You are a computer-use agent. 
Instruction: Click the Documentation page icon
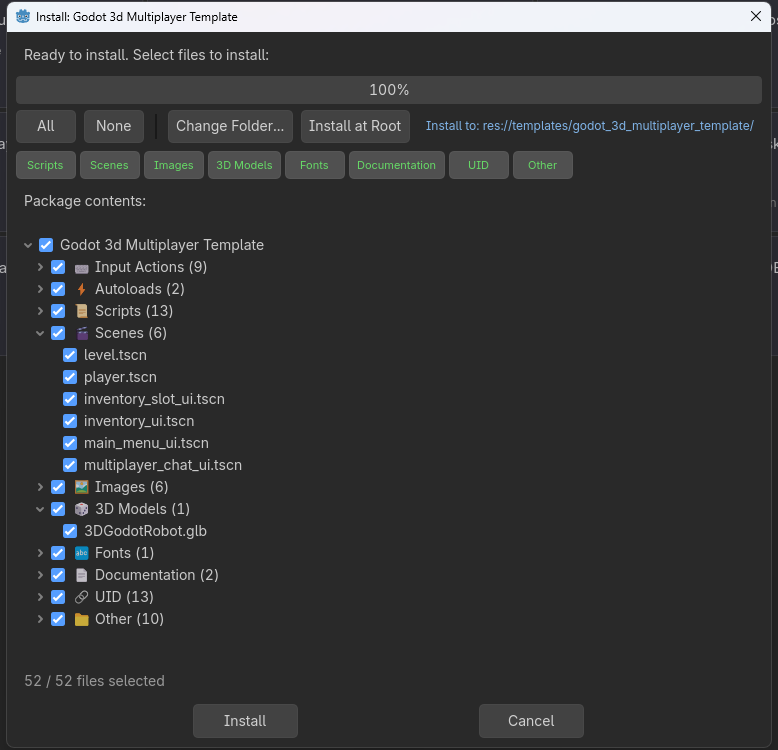pyautogui.click(x=81, y=575)
